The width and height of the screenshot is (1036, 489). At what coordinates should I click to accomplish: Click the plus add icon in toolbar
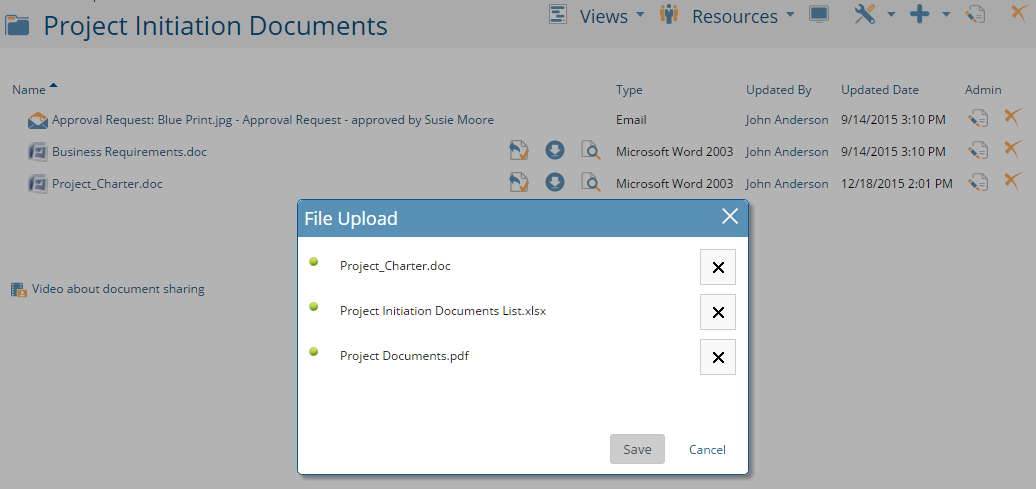(x=920, y=14)
